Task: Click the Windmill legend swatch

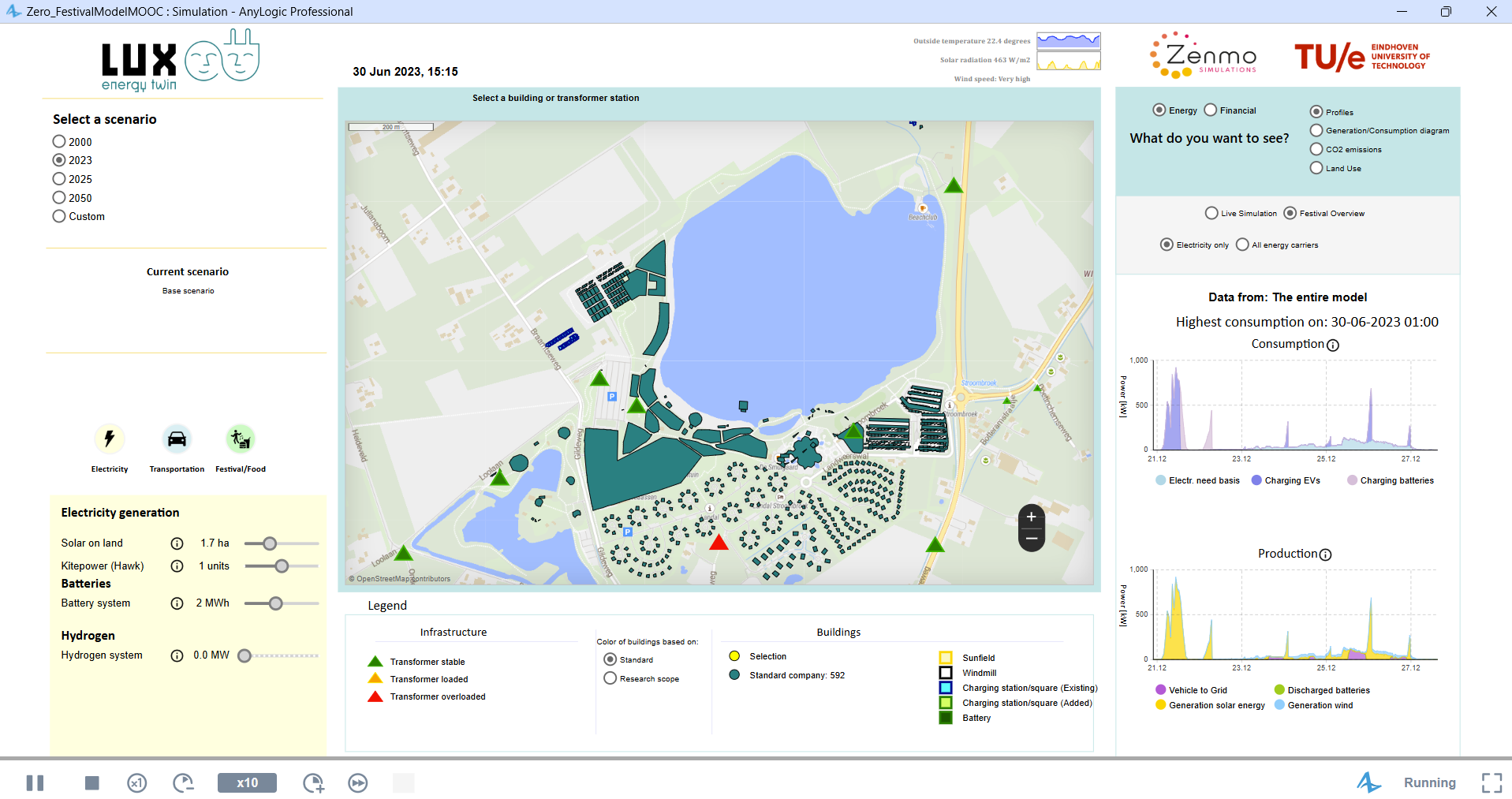Action: [946, 673]
